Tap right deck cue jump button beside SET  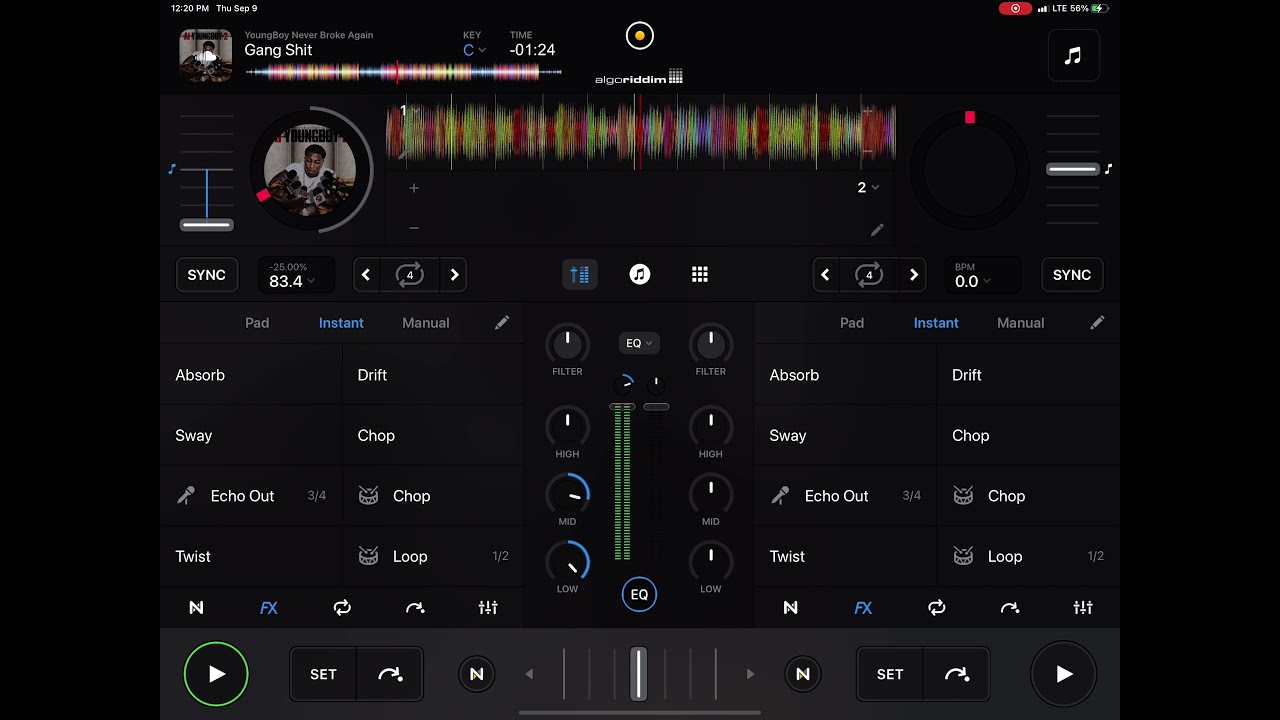[957, 674]
